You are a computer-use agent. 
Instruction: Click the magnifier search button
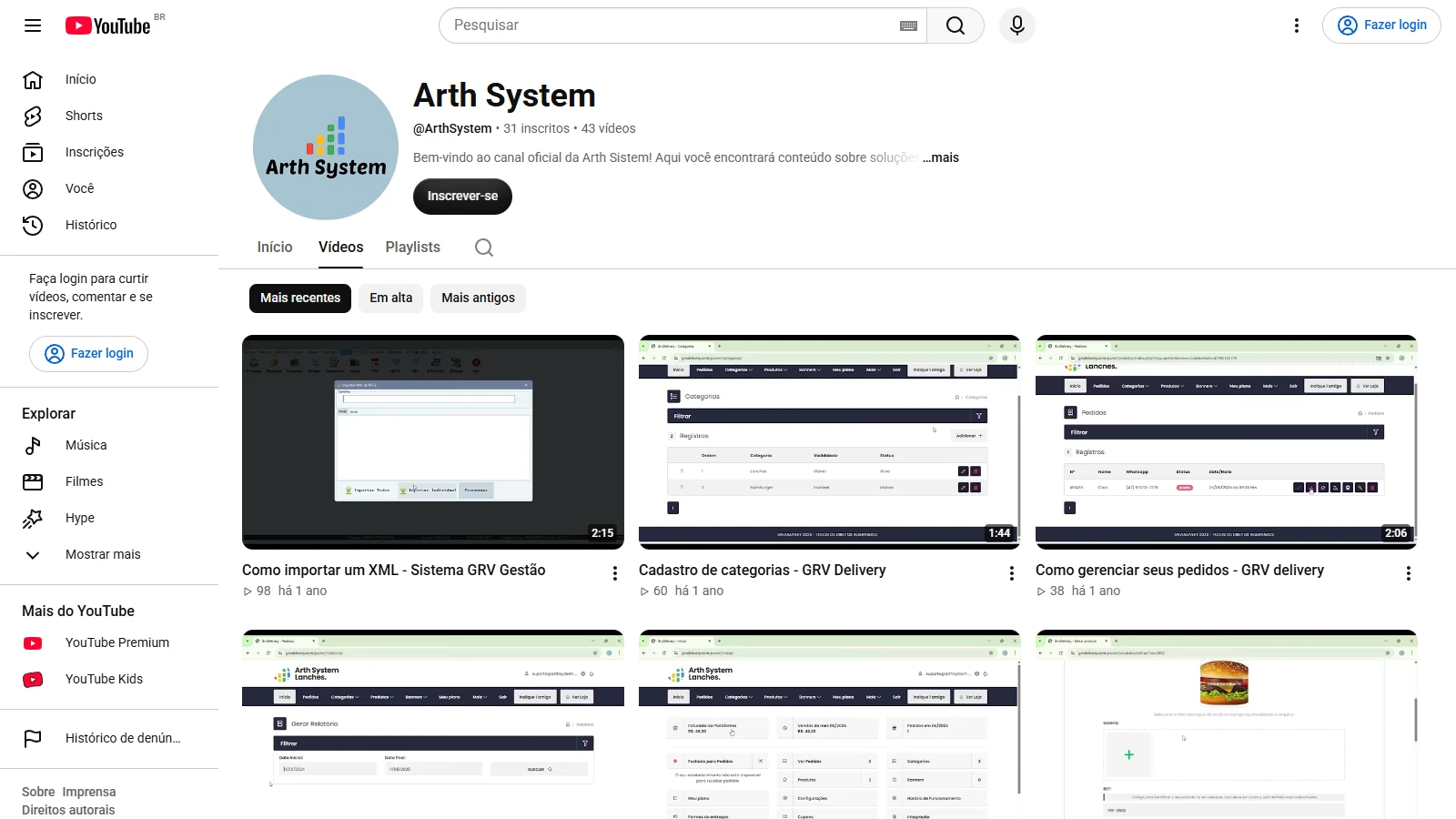[x=955, y=25]
